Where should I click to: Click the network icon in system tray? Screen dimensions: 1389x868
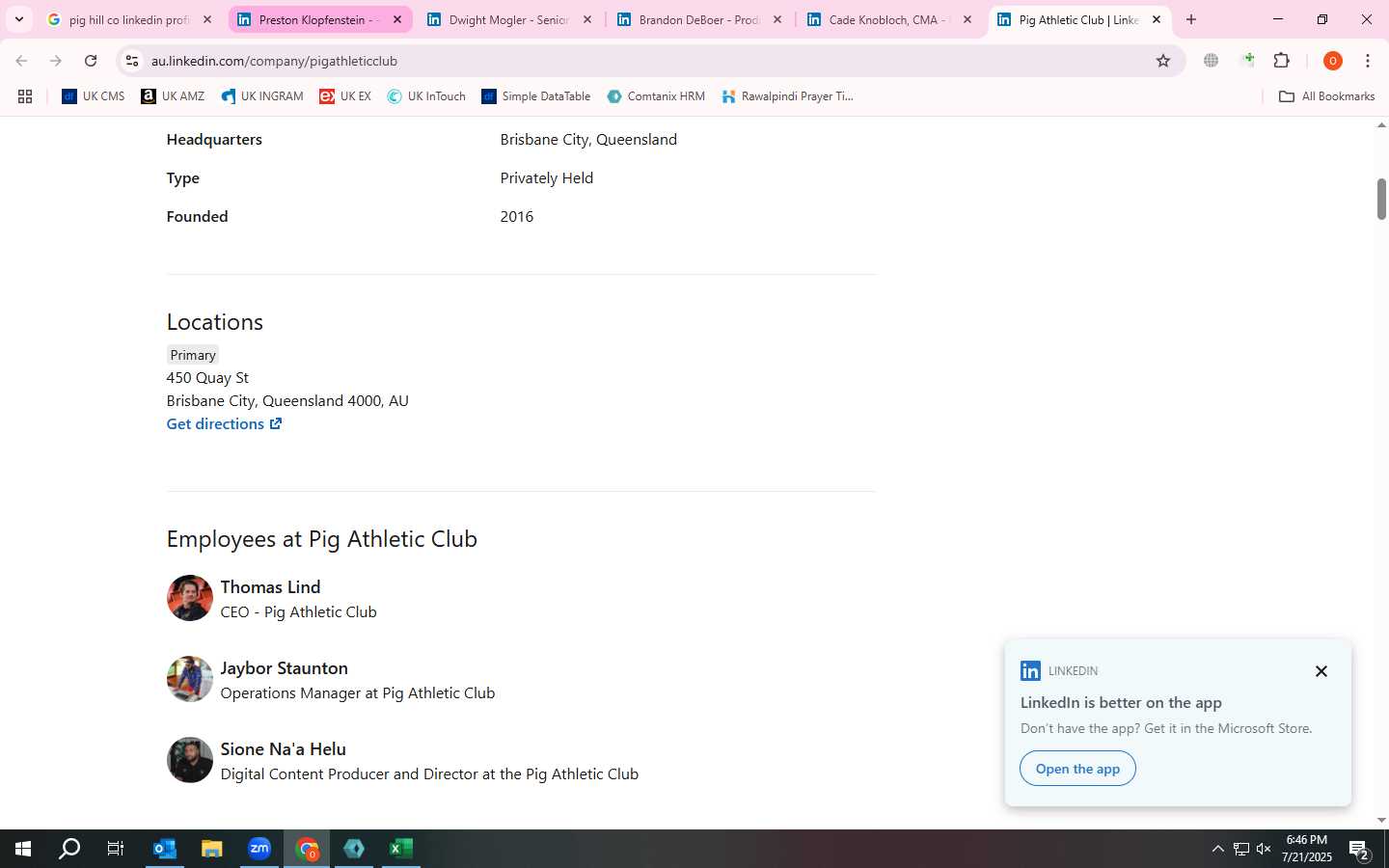point(1241,849)
